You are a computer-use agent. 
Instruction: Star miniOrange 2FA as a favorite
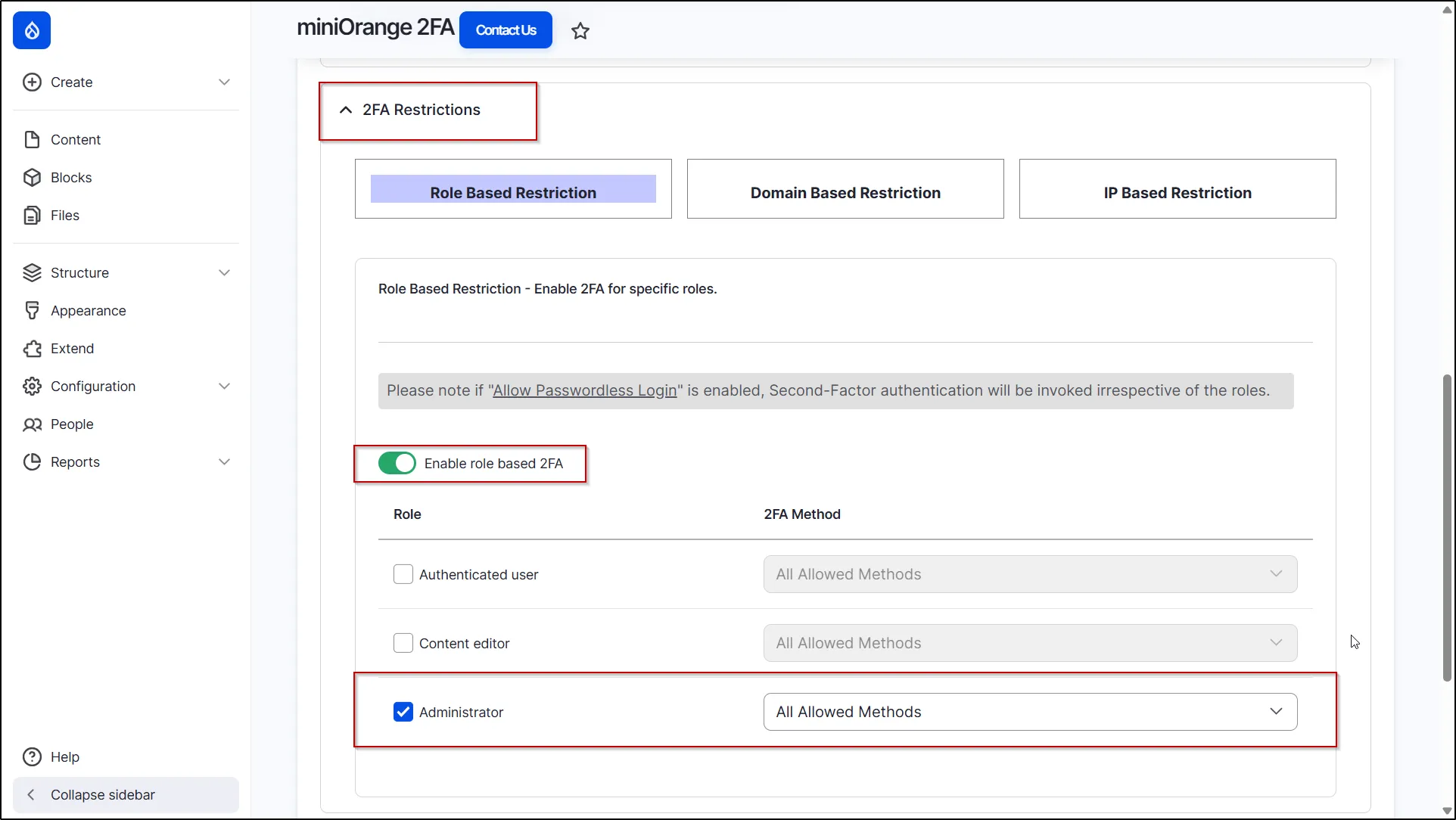pos(580,31)
